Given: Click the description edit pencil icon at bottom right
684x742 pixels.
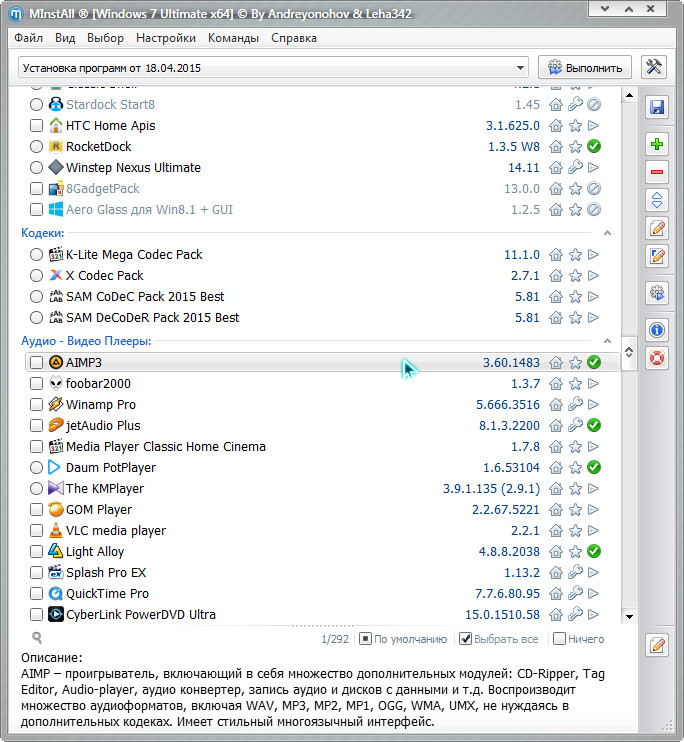Looking at the screenshot, I should tap(657, 645).
